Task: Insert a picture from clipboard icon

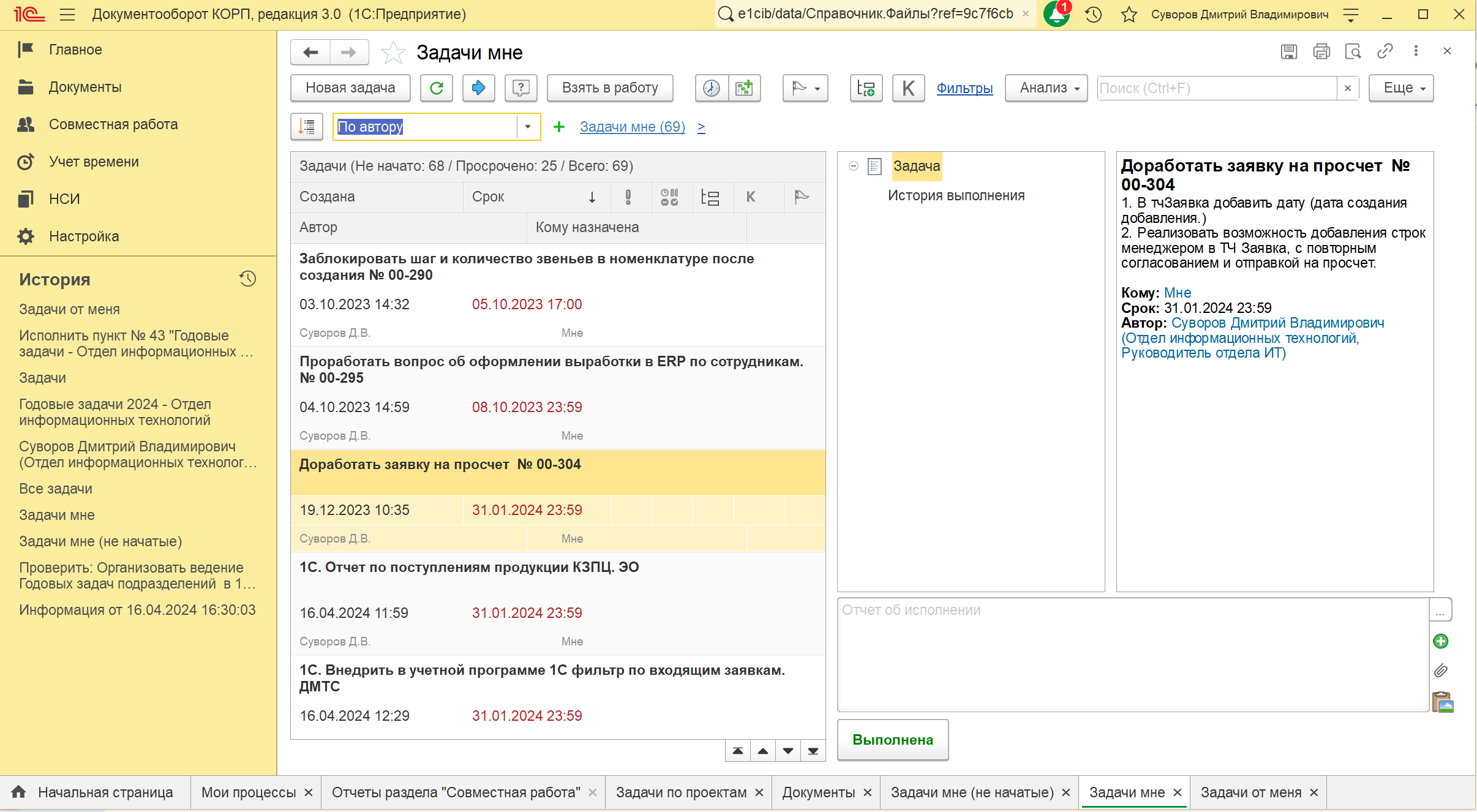Action: click(x=1443, y=702)
